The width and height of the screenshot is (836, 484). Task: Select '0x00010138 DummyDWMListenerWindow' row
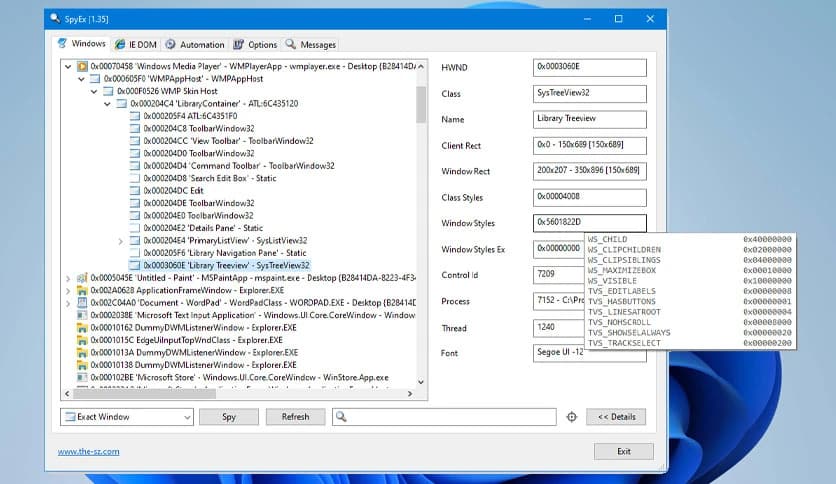click(x=194, y=365)
